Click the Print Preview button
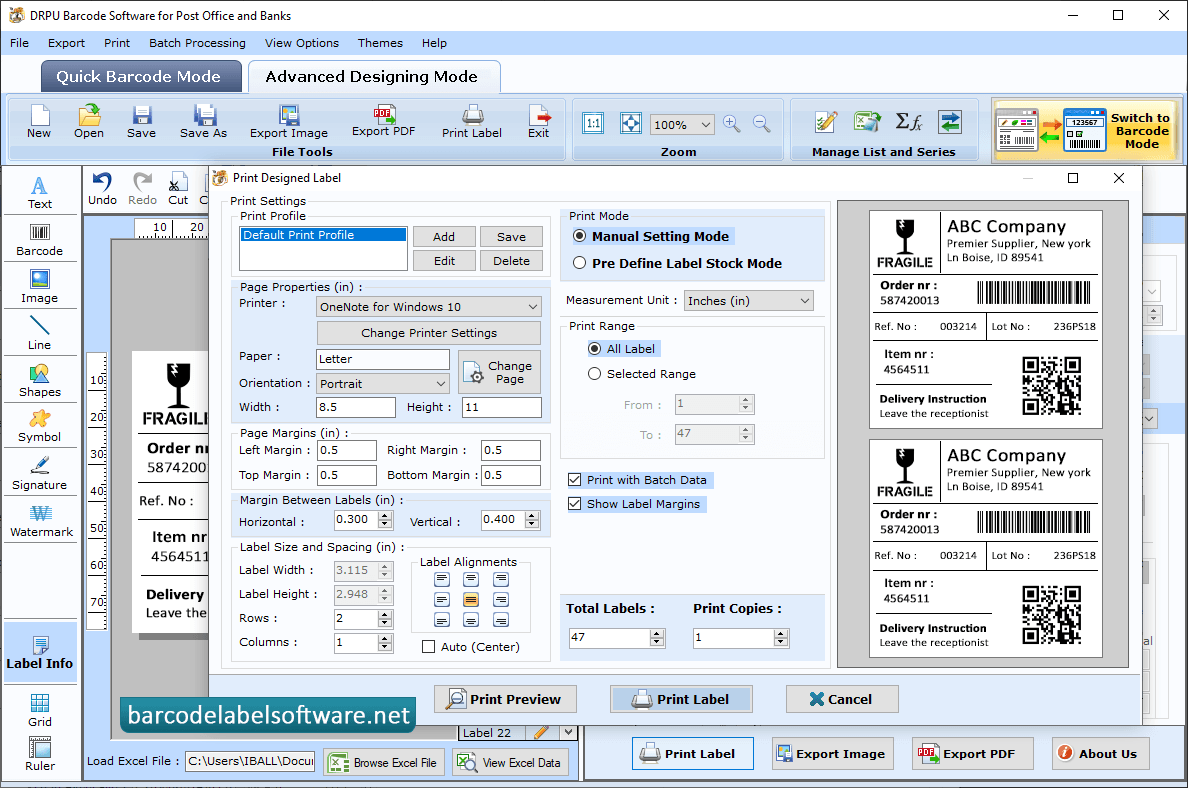Viewport: 1188px width, 788px height. 505,699
